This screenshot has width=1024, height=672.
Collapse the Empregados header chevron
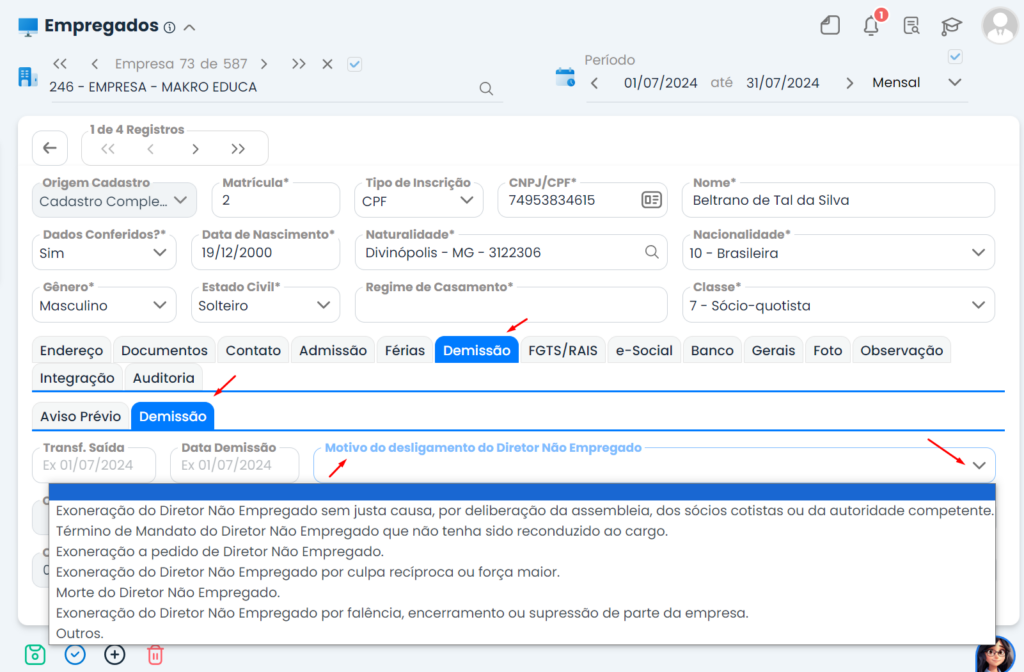click(x=189, y=27)
